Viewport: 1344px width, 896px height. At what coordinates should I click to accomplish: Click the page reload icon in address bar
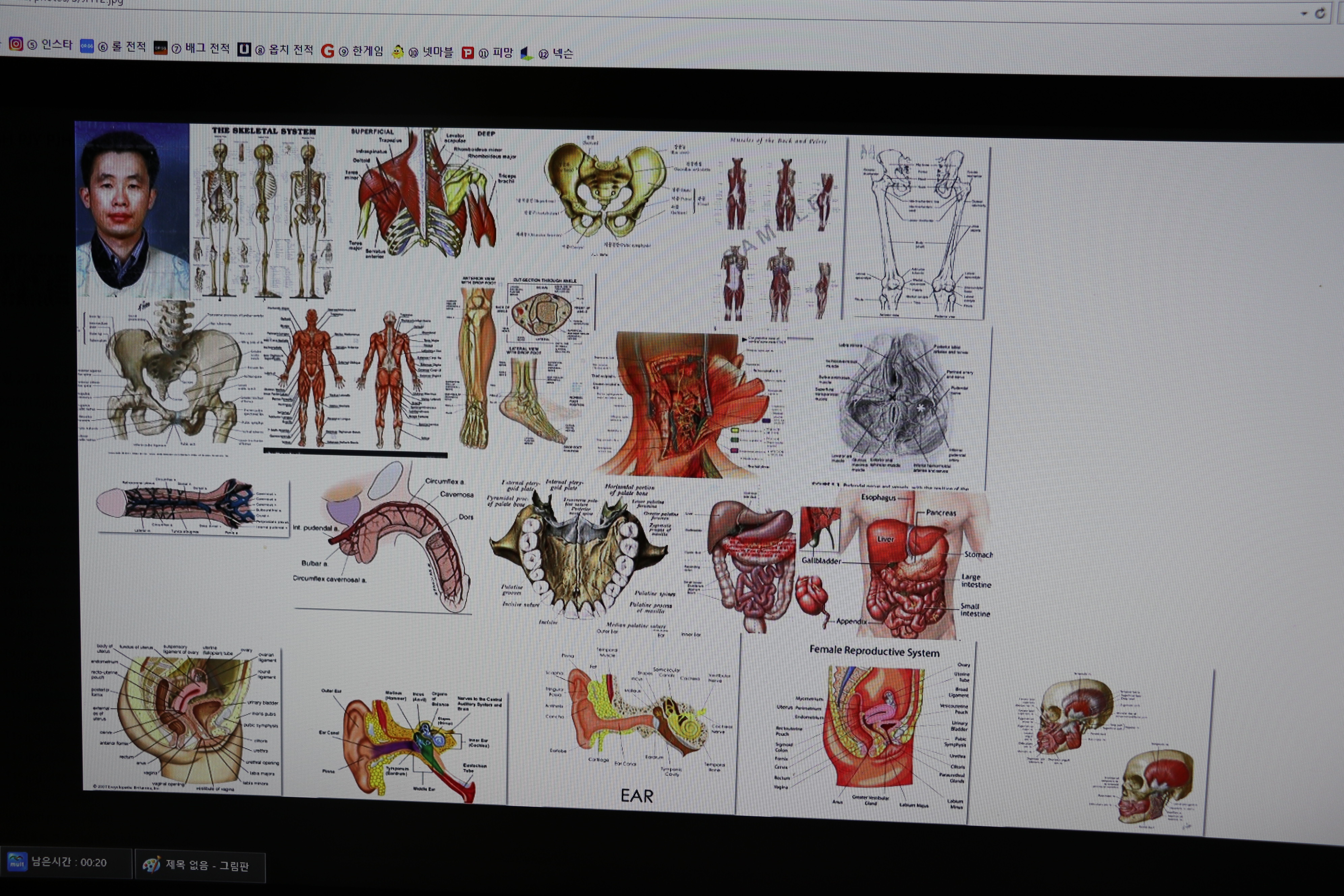pos(1320,13)
